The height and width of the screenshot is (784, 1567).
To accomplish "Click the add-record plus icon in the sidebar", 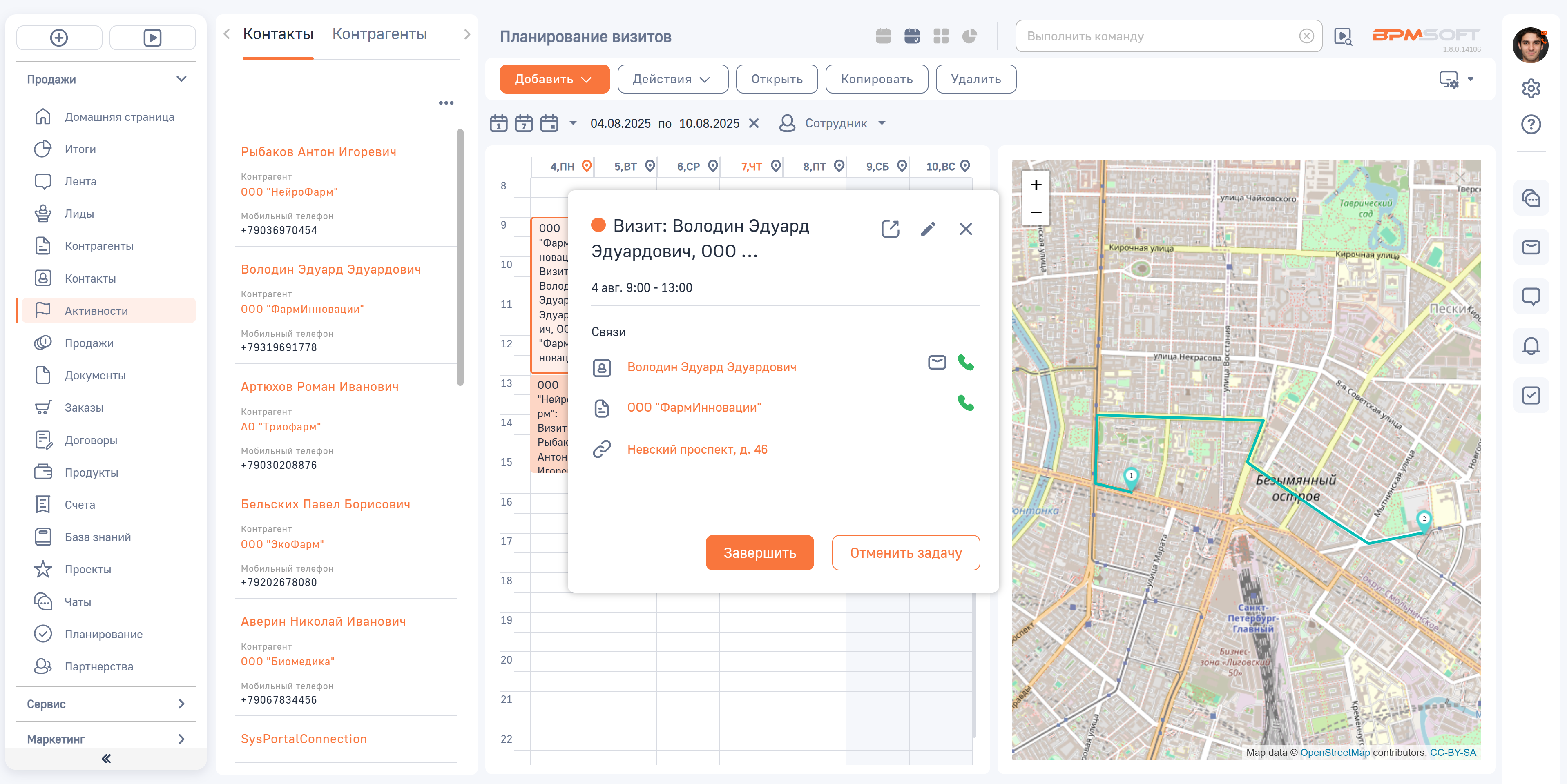I will point(59,38).
